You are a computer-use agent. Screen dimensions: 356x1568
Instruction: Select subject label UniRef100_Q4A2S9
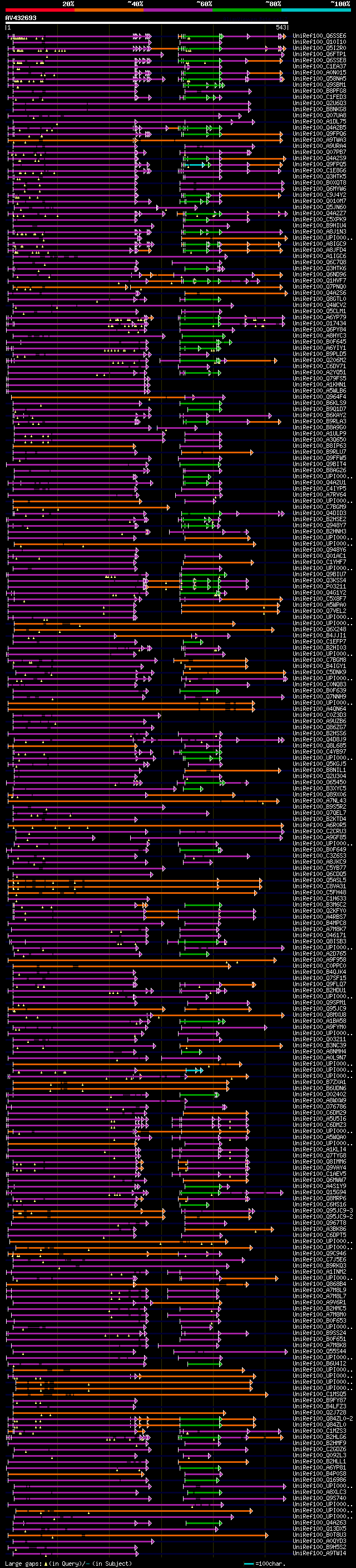click(319, 159)
